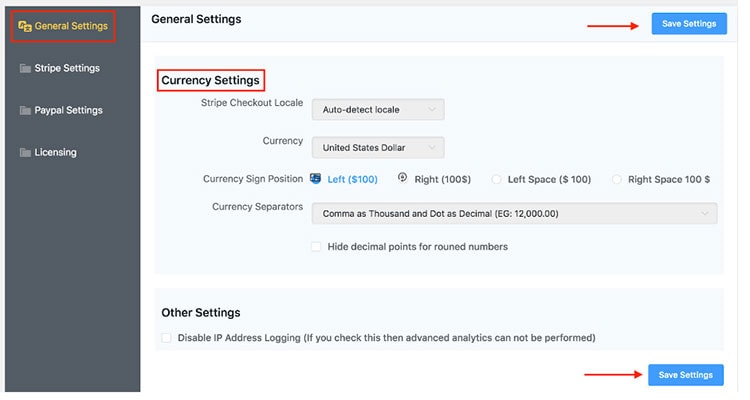The image size is (750, 400).
Task: Check Disable IP Address Logging box
Action: (166, 338)
